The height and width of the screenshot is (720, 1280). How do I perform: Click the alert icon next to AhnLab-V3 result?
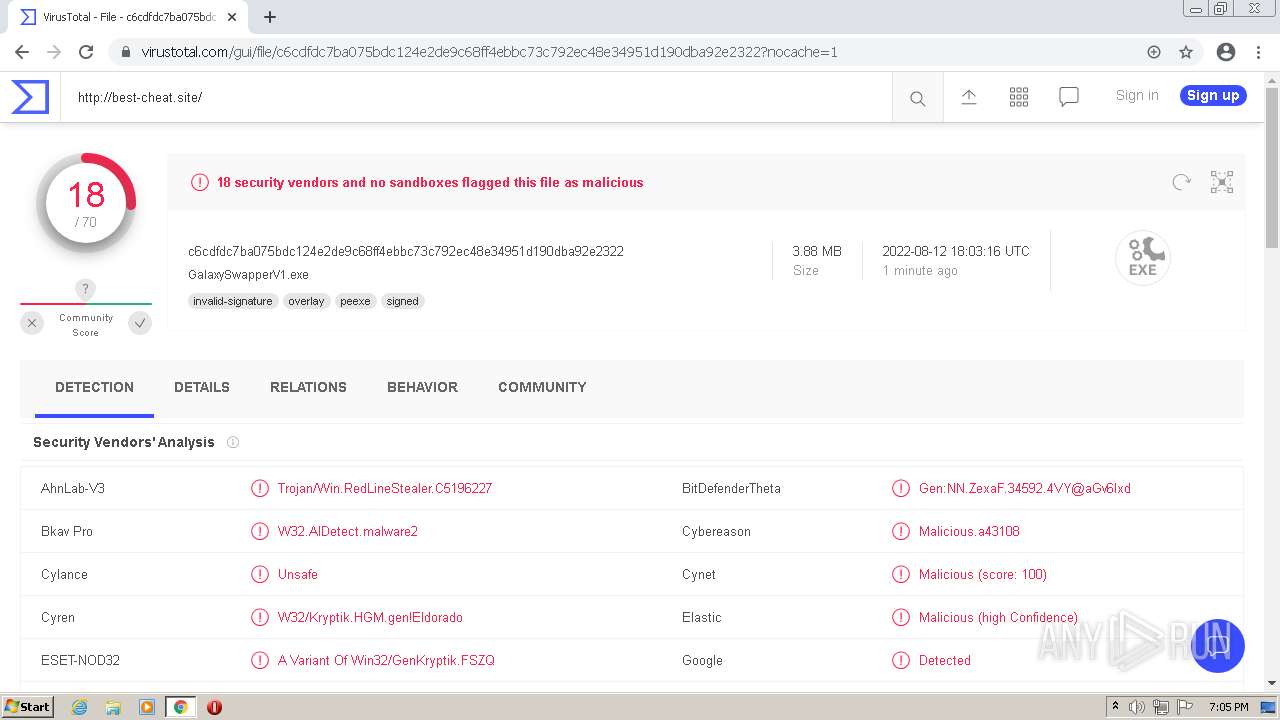pyautogui.click(x=260, y=488)
